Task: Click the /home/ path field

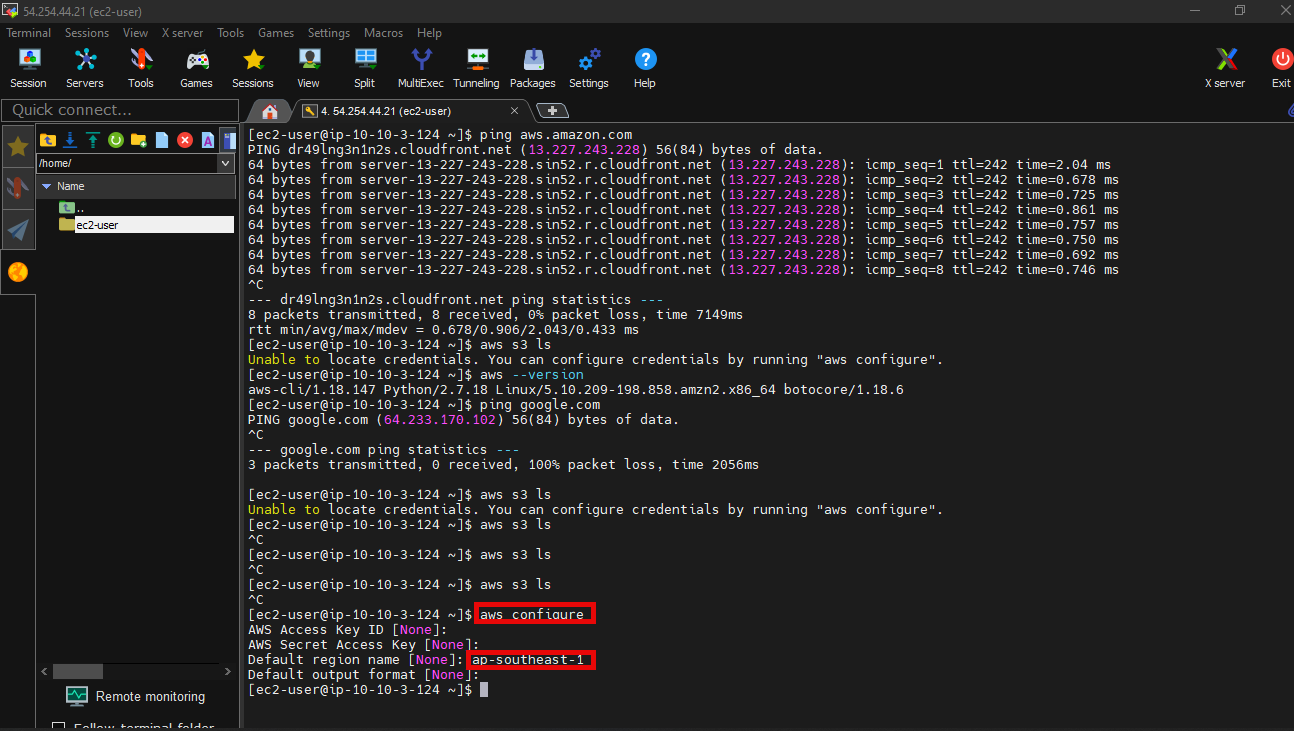Action: tap(127, 163)
